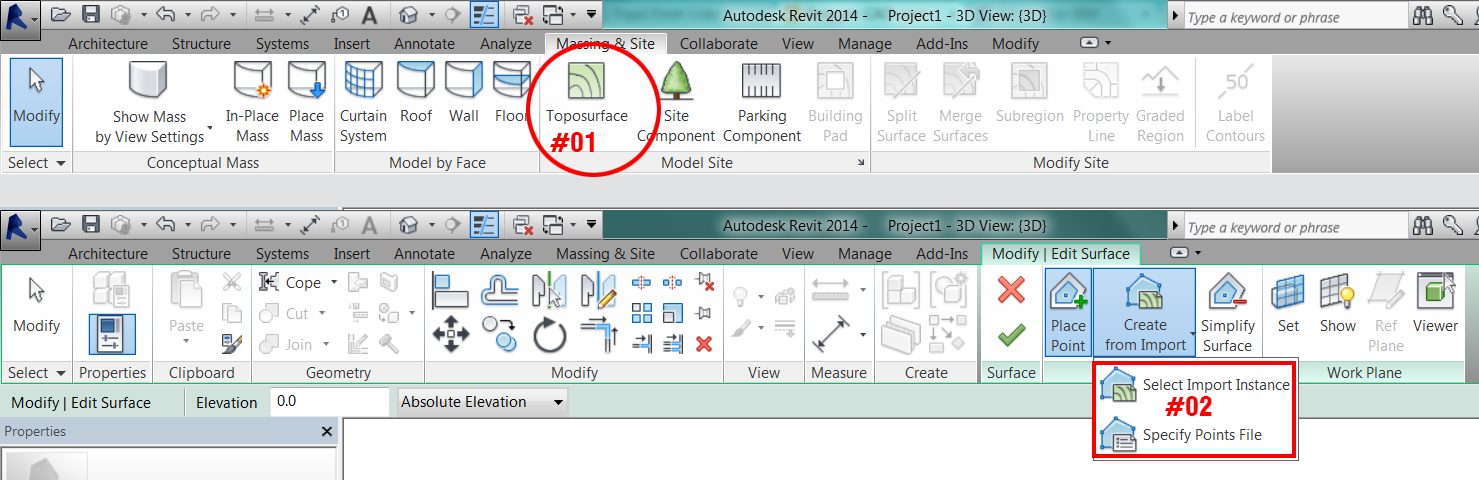Click the Place Mass tool

click(306, 100)
